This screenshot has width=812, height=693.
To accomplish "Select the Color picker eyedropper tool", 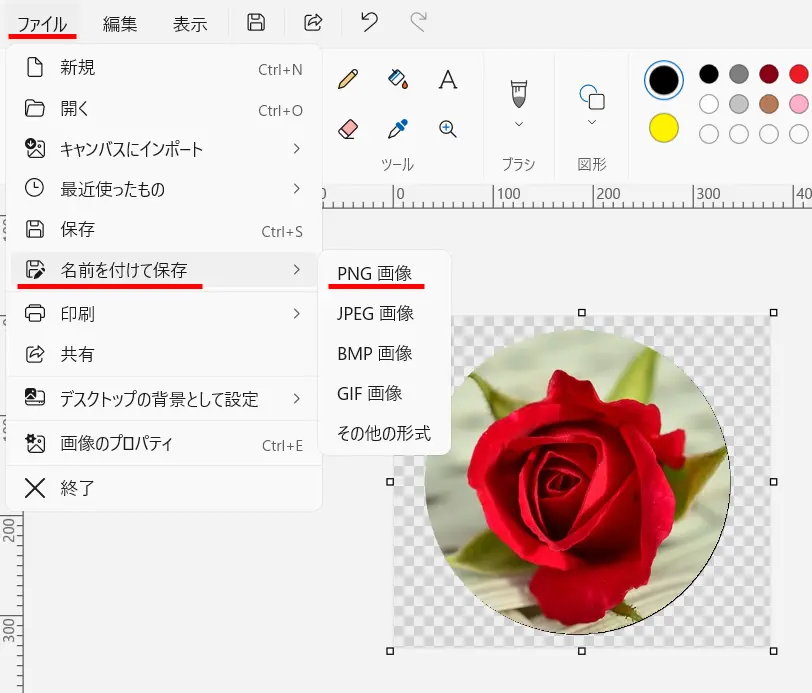I will pos(398,129).
